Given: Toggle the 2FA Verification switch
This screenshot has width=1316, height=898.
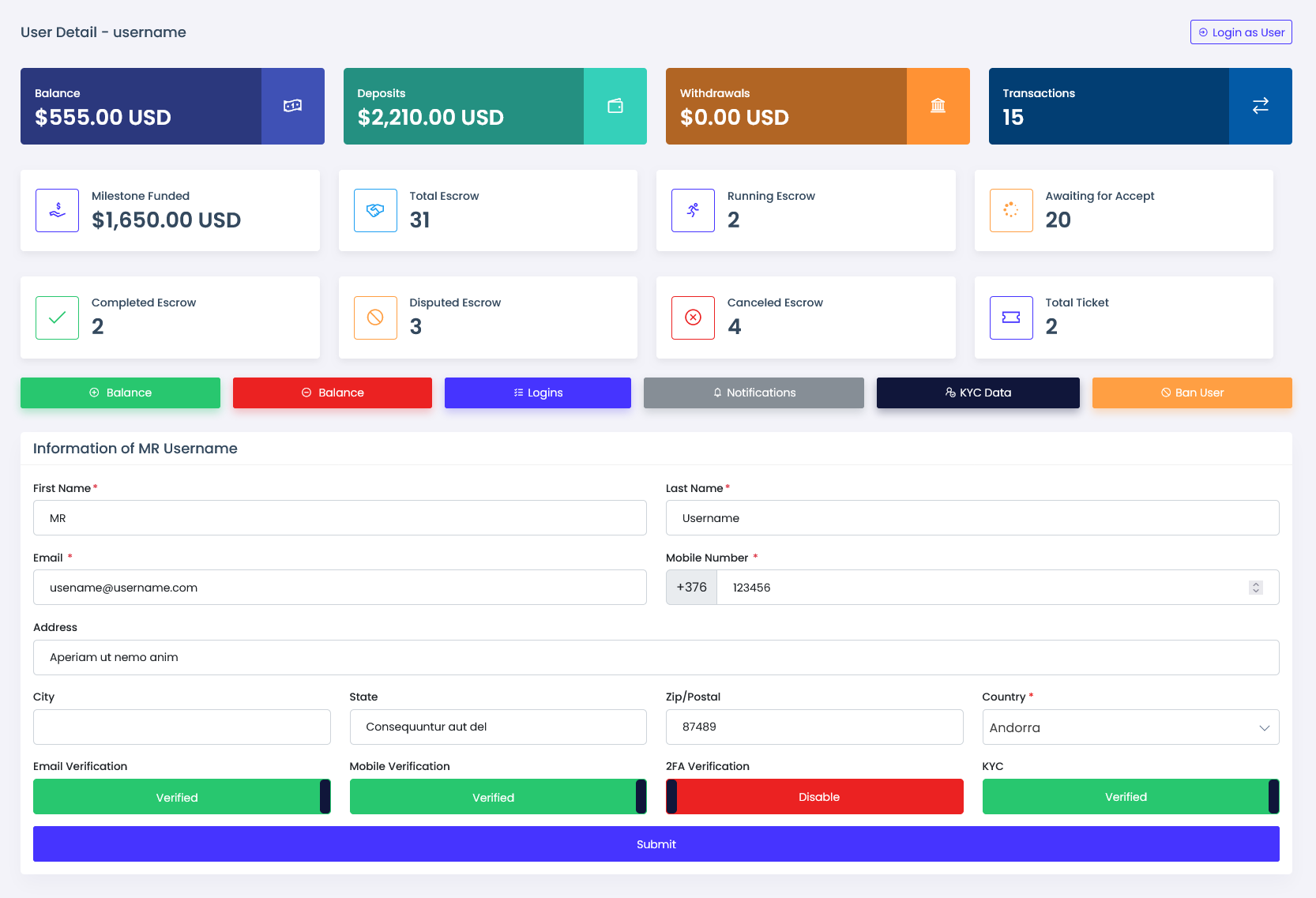Looking at the screenshot, I should 814,797.
